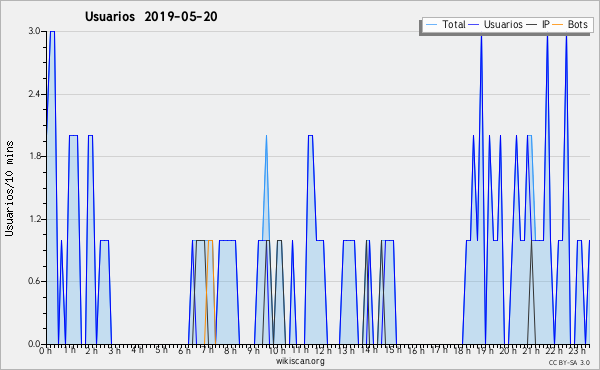Click the 18 h x-axis label
600x370 pixels.
tap(462, 350)
